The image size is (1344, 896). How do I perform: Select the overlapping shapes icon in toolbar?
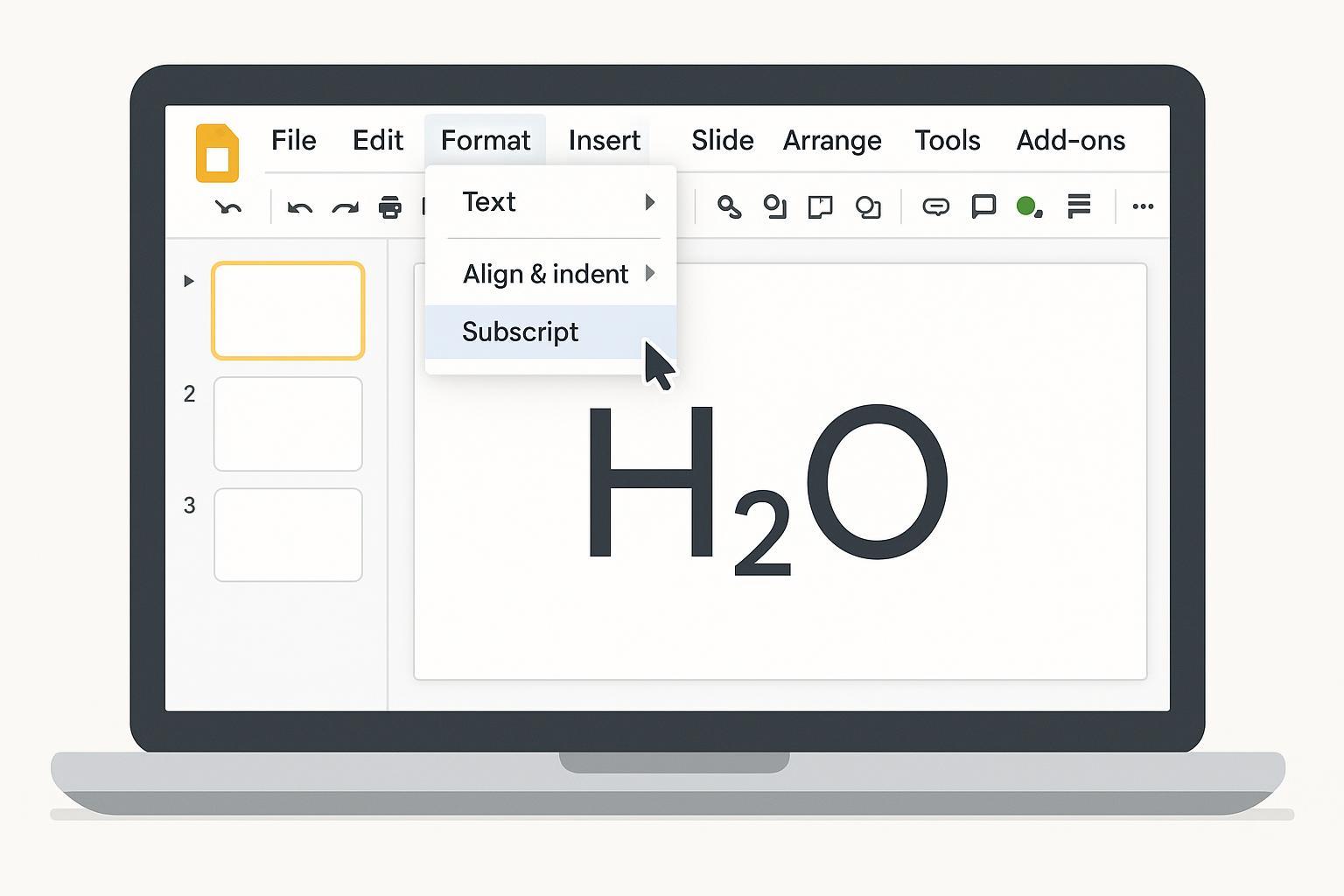click(867, 207)
